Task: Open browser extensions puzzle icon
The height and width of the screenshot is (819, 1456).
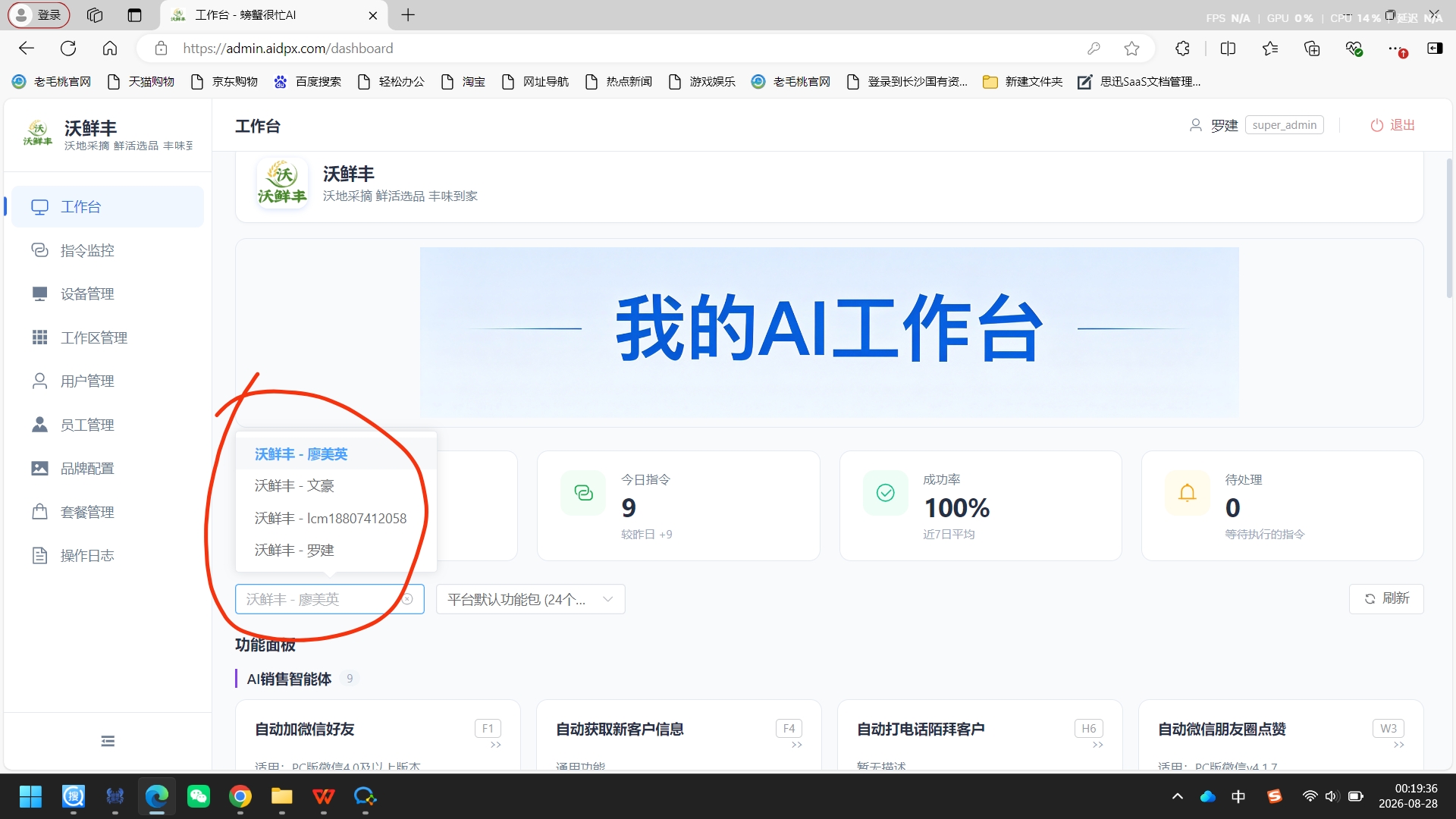Action: (x=1182, y=49)
